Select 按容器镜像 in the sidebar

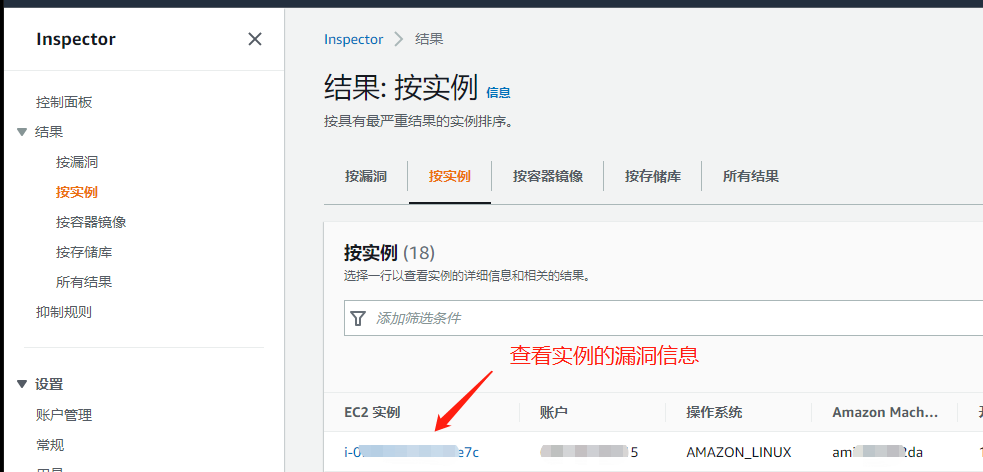tap(91, 222)
